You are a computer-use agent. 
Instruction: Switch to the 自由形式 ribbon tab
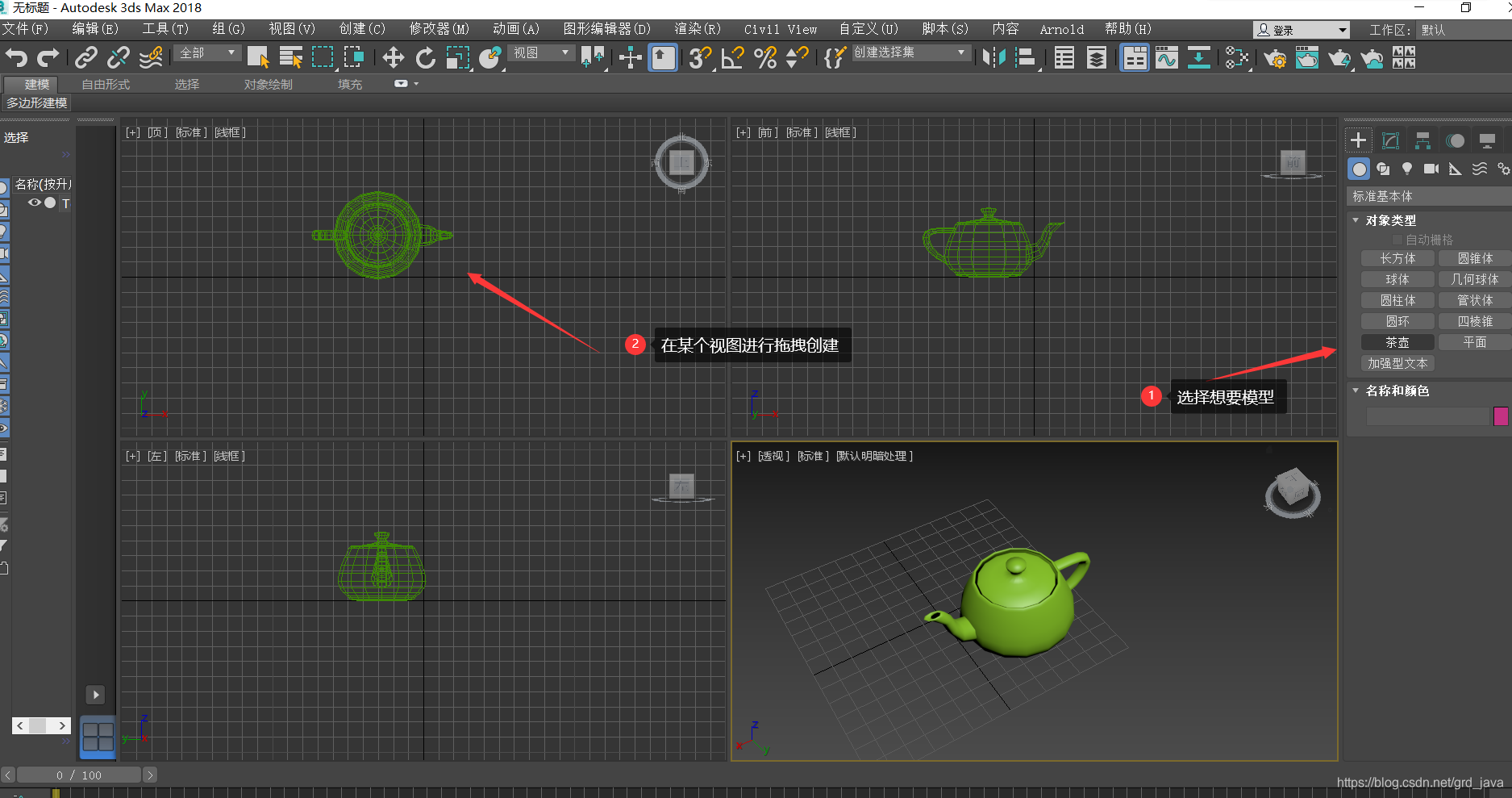click(x=106, y=84)
